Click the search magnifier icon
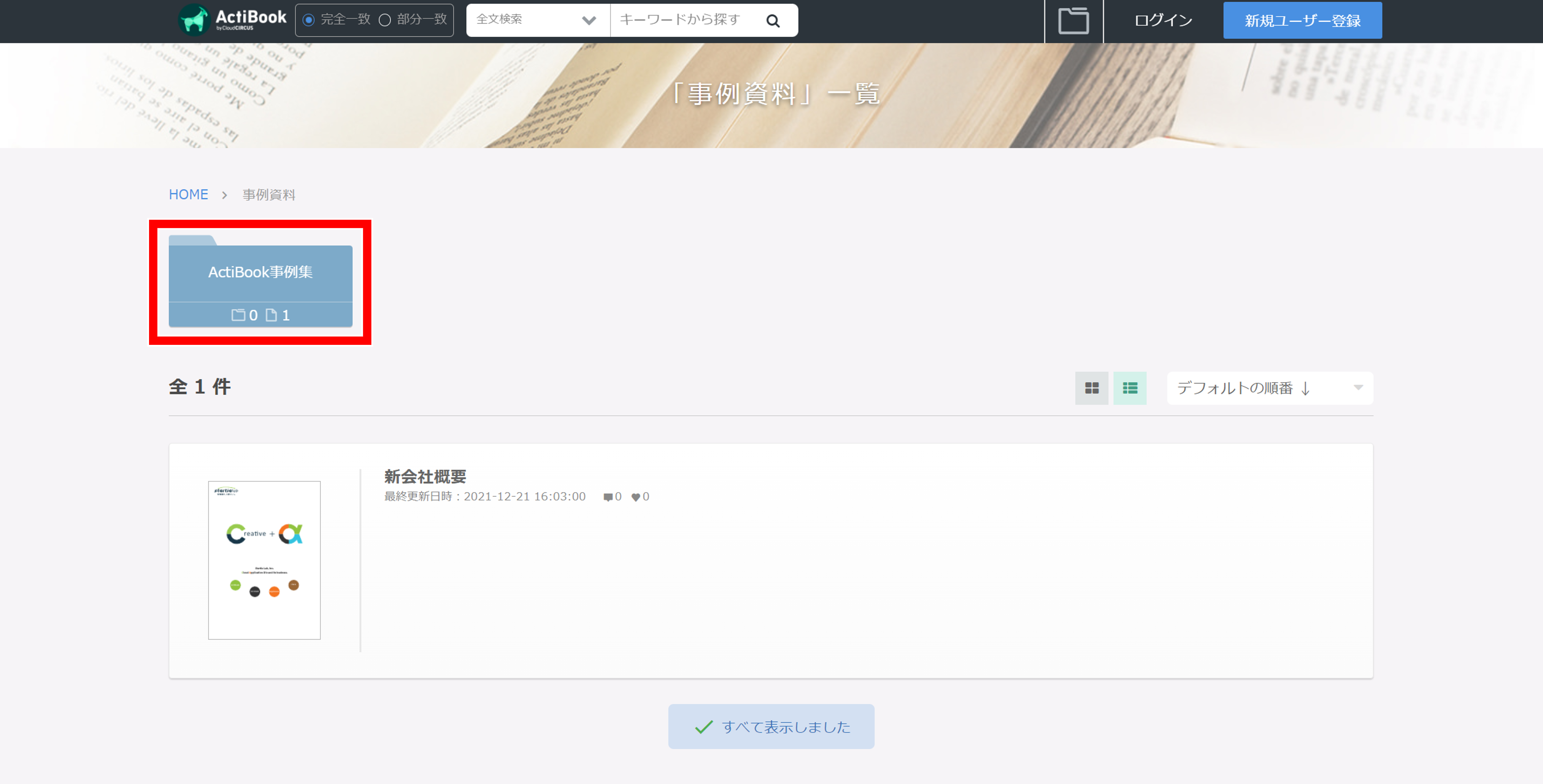Viewport: 1543px width, 784px height. (773, 21)
